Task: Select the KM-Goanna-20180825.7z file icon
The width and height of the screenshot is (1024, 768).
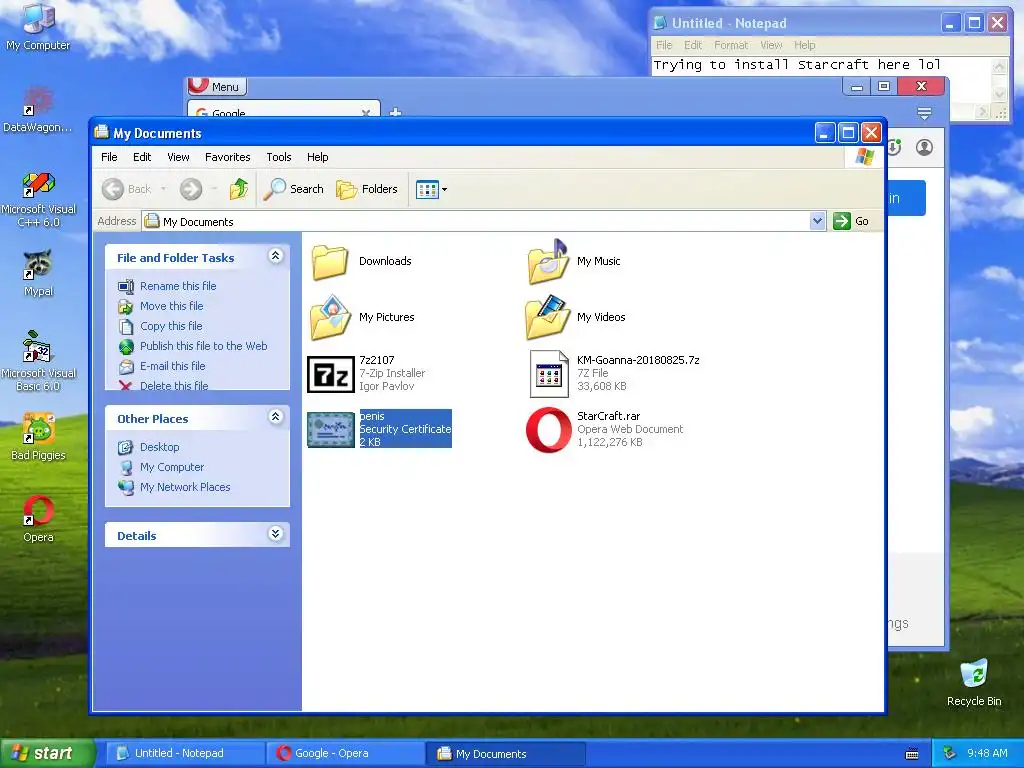Action: click(x=549, y=374)
